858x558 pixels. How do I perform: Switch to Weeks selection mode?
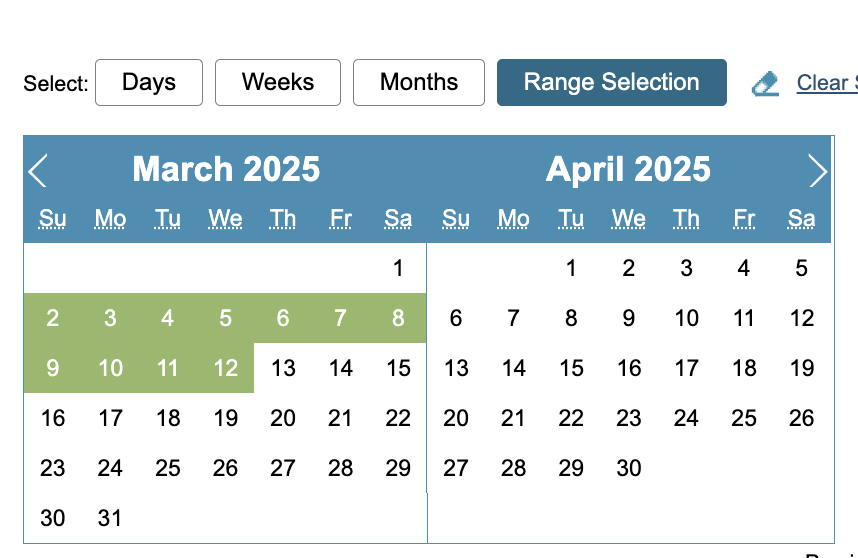278,82
